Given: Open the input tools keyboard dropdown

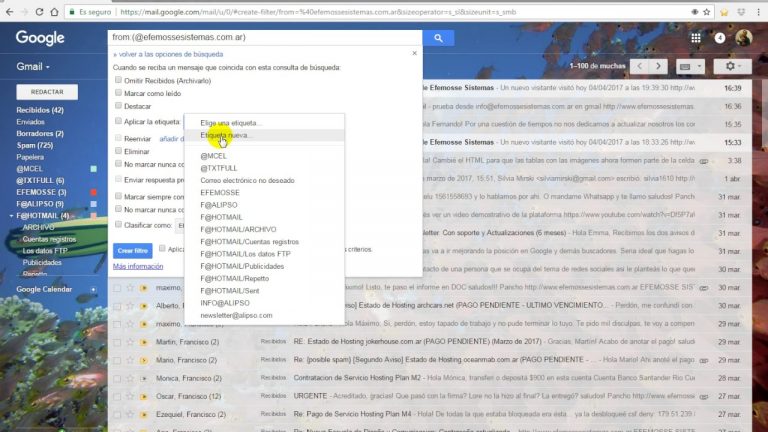Looking at the screenshot, I should [690, 66].
